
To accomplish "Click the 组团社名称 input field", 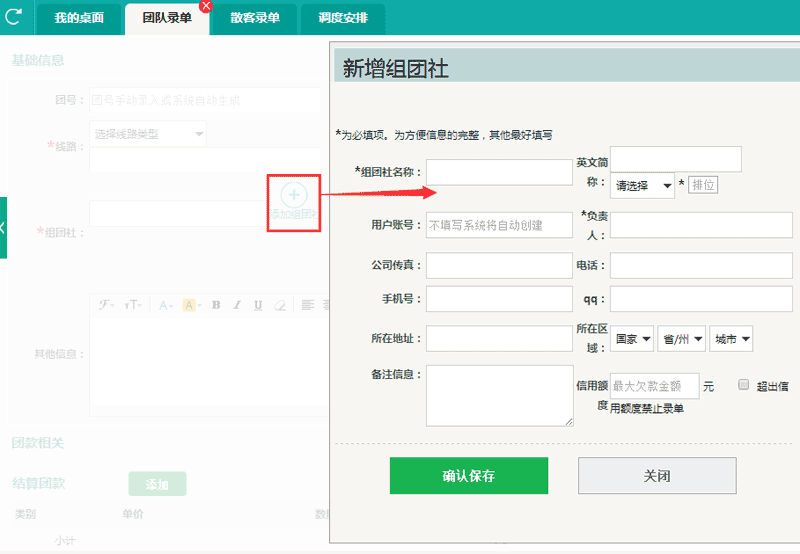I will [x=499, y=172].
